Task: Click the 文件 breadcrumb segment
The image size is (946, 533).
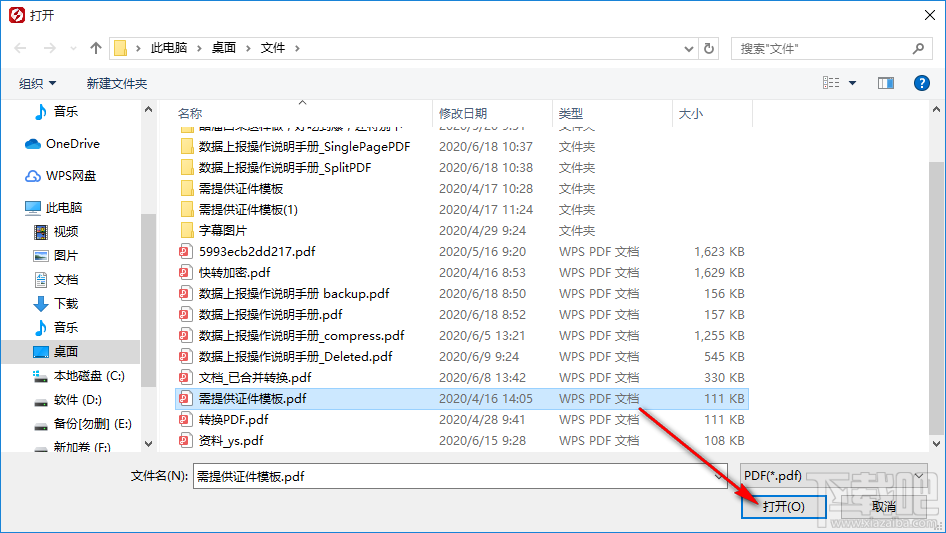Action: coord(273,48)
